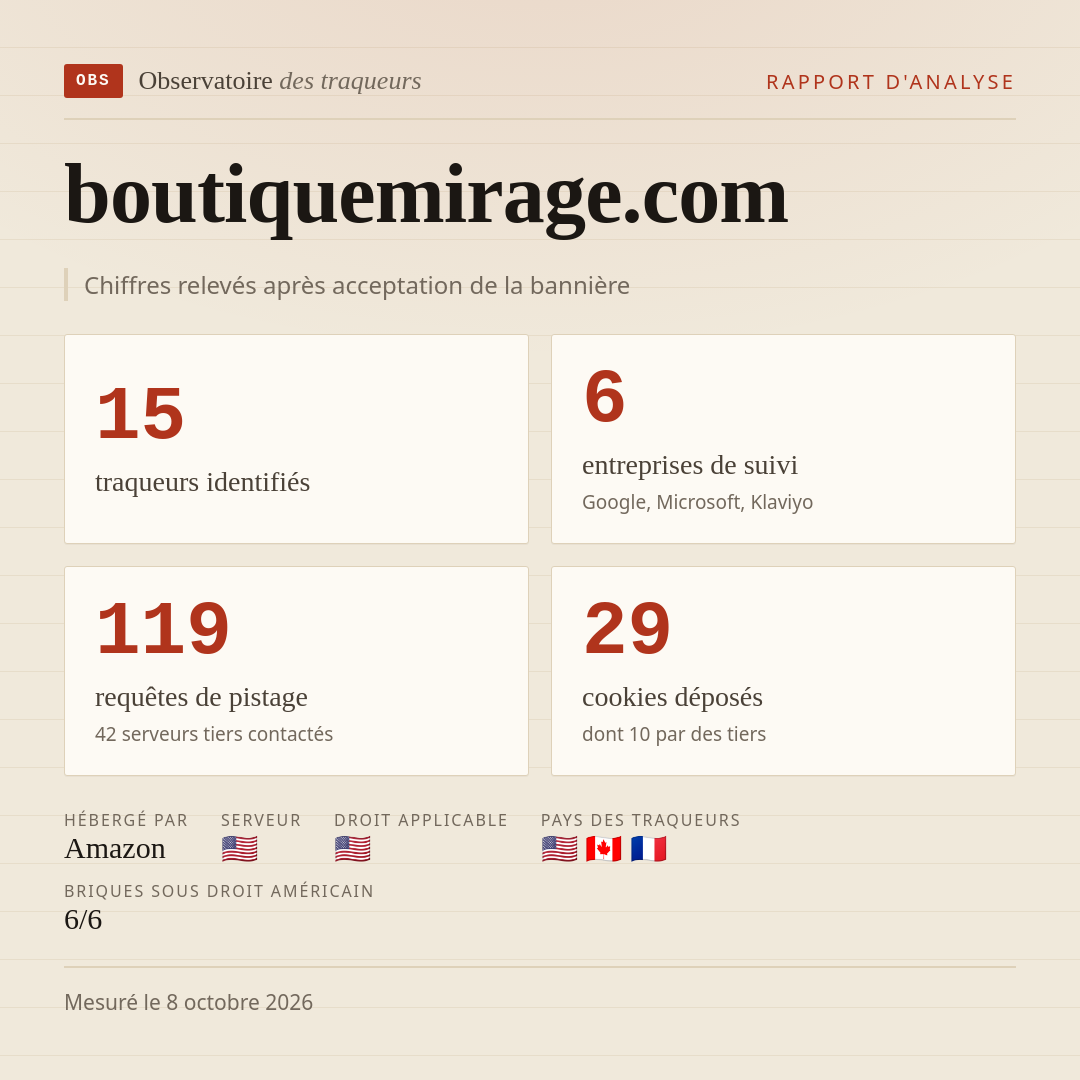Click the cookies déposés label
This screenshot has width=1080, height=1080.
coord(672,698)
